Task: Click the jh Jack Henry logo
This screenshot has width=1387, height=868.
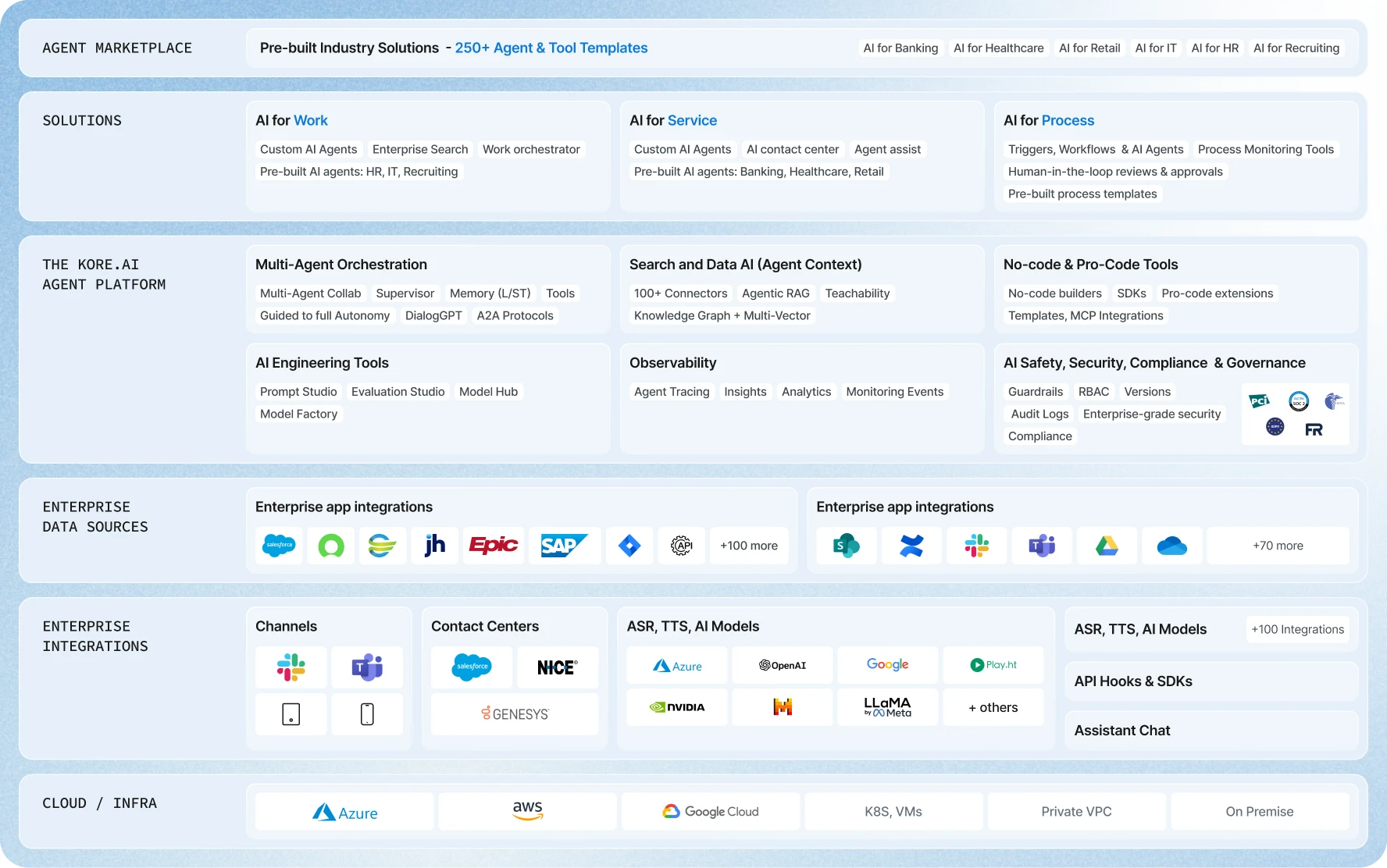Action: tap(435, 545)
